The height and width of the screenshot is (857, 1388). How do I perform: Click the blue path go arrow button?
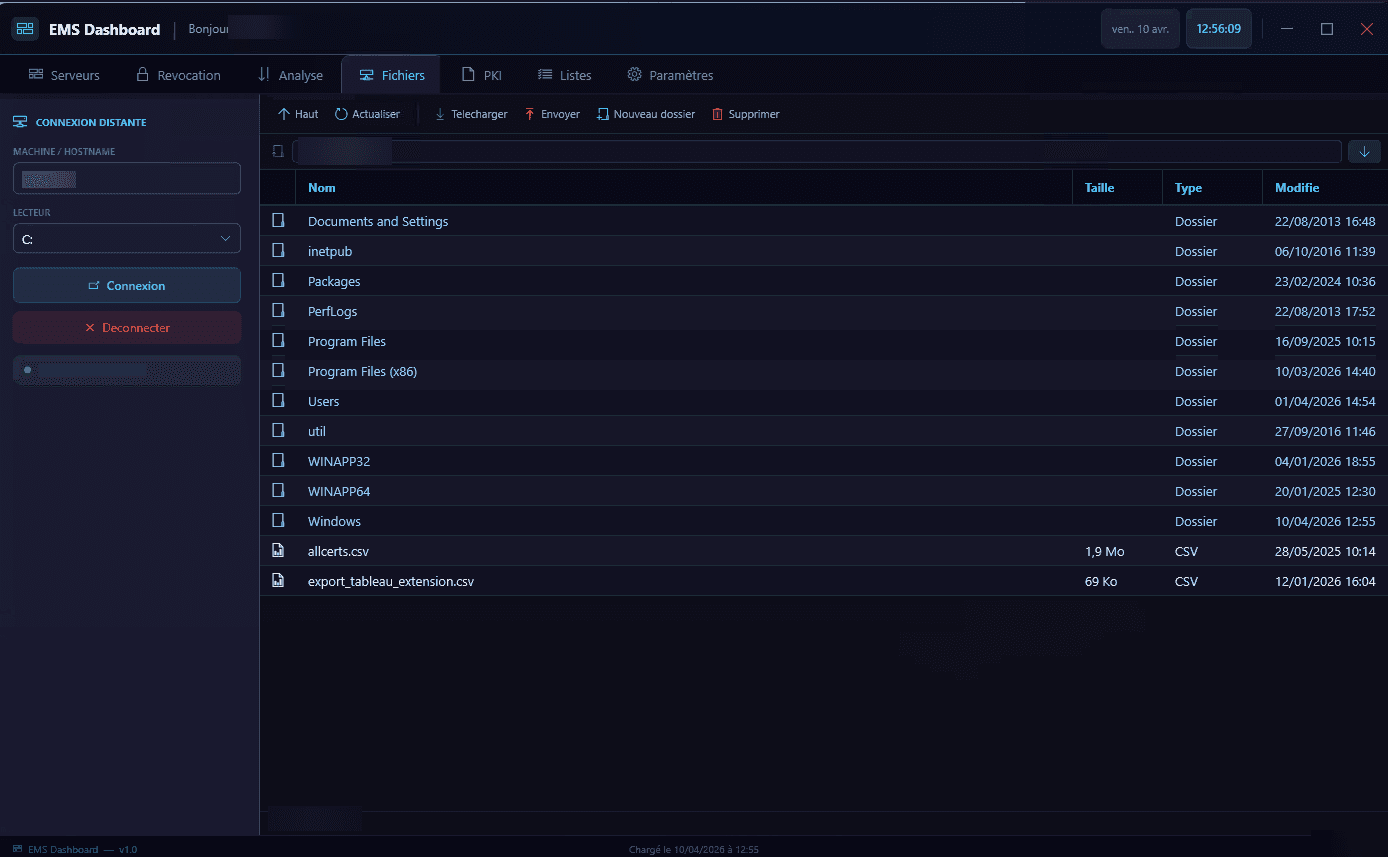[1364, 151]
